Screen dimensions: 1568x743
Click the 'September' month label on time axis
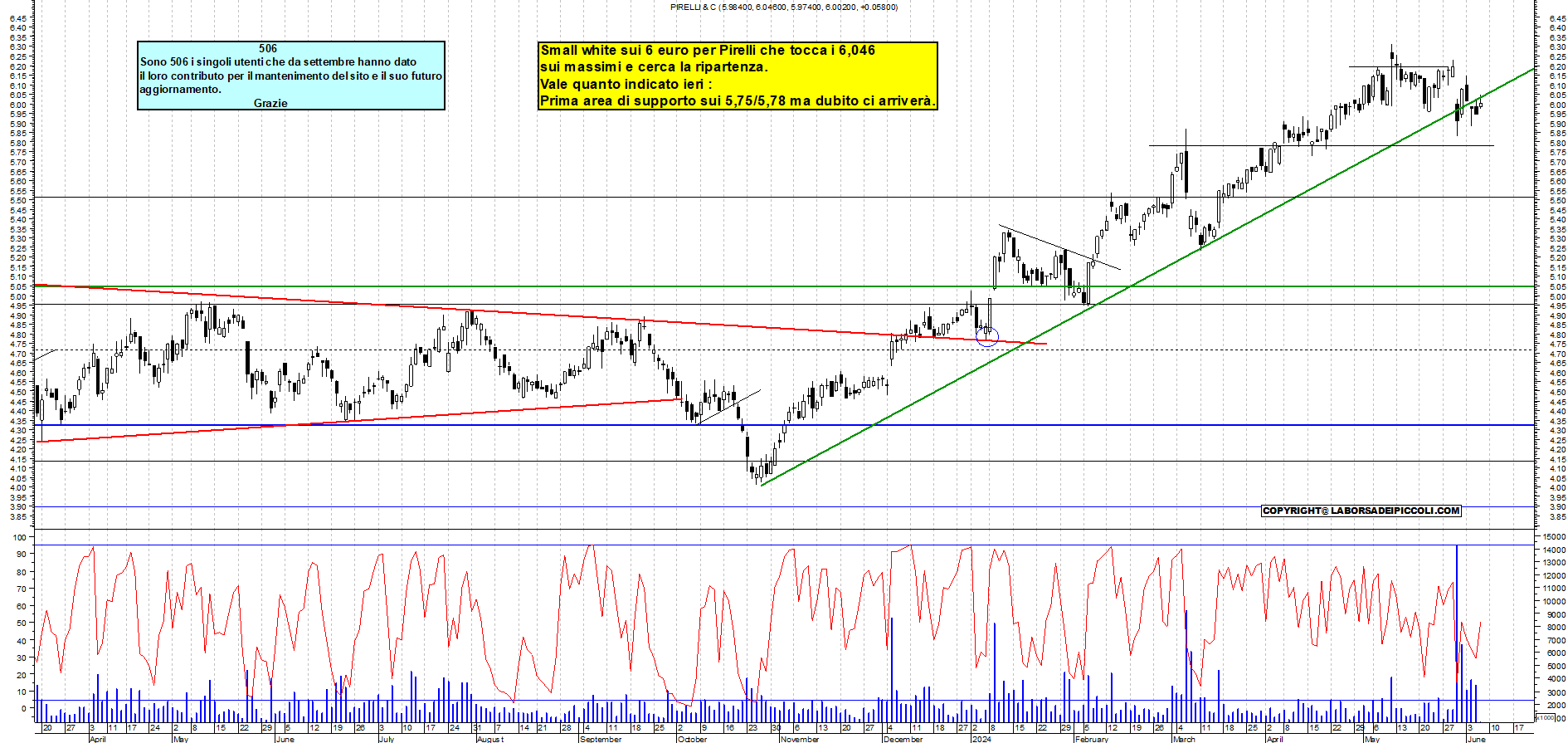(601, 739)
